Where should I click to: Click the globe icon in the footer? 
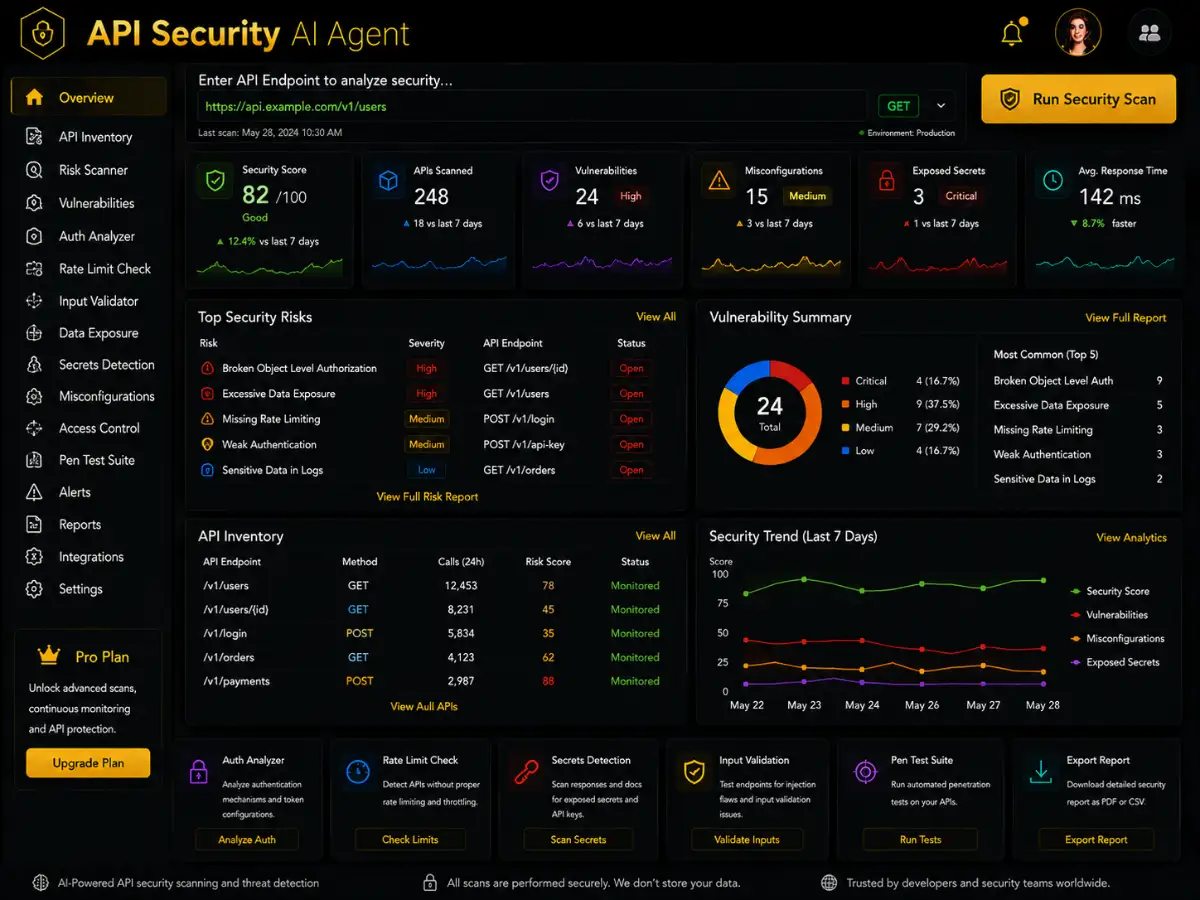click(x=829, y=883)
